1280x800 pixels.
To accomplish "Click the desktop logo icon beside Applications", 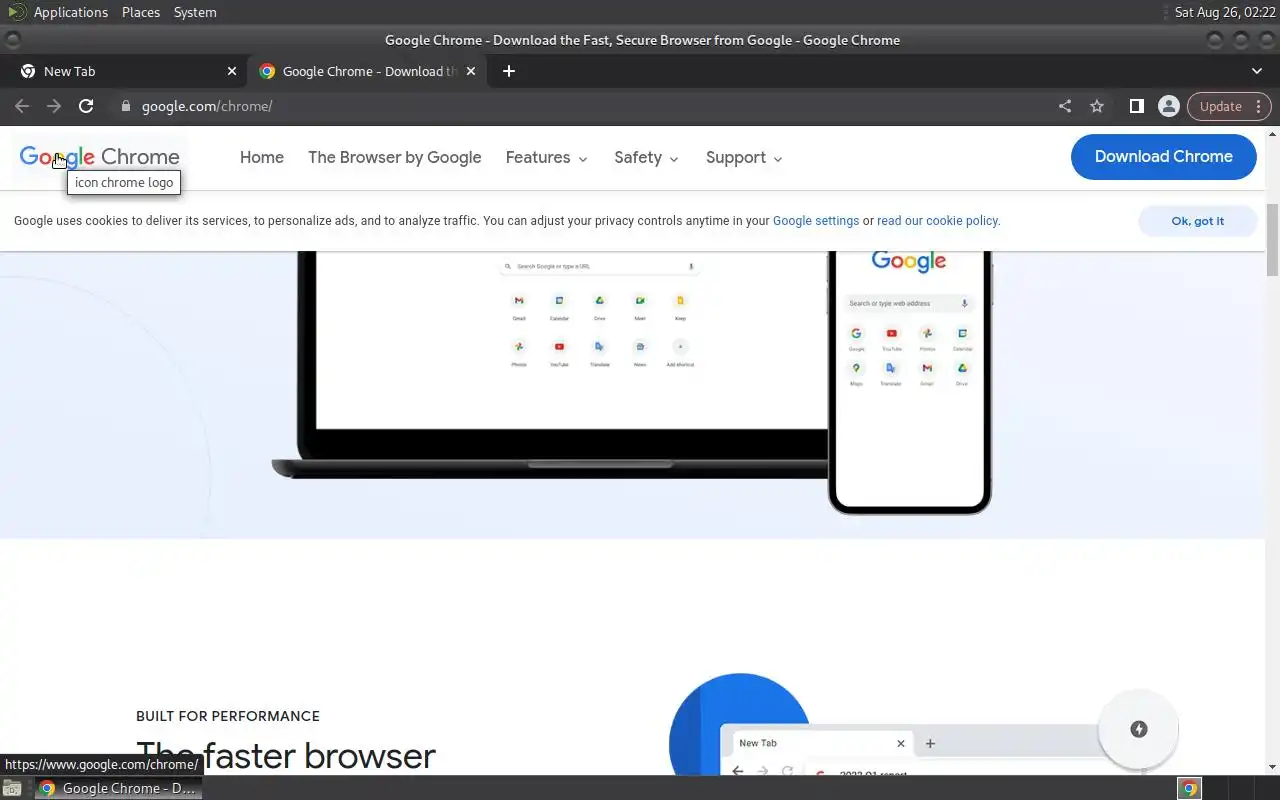I will [17, 12].
